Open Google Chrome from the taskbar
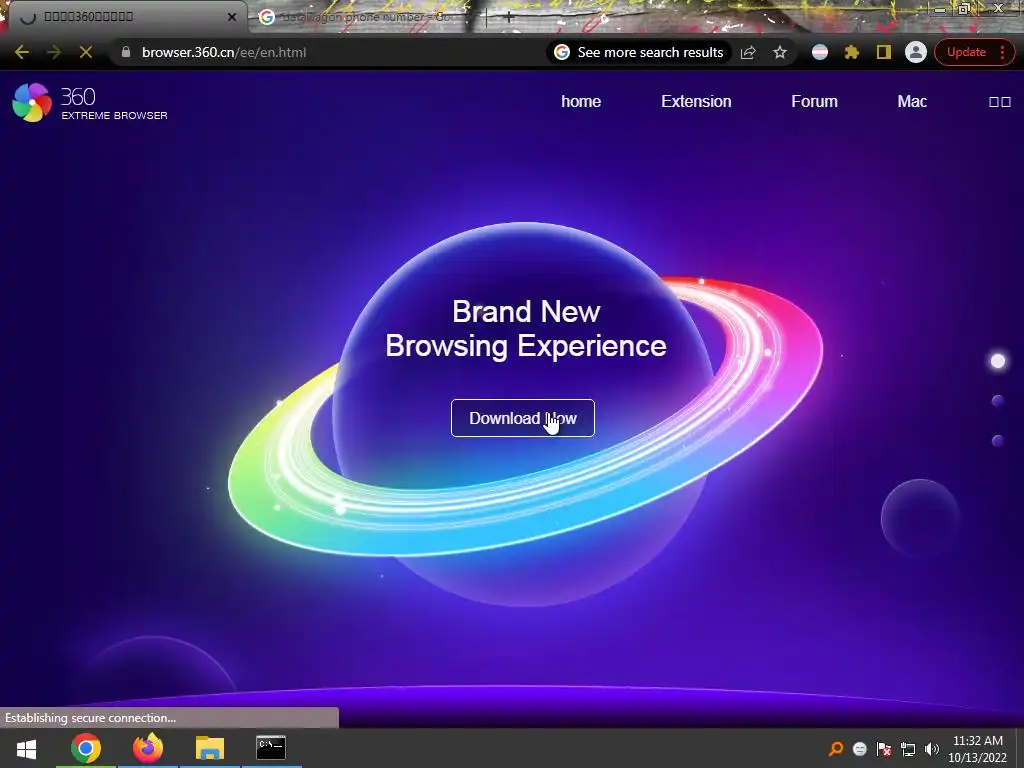Viewport: 1024px width, 768px height. [x=86, y=748]
